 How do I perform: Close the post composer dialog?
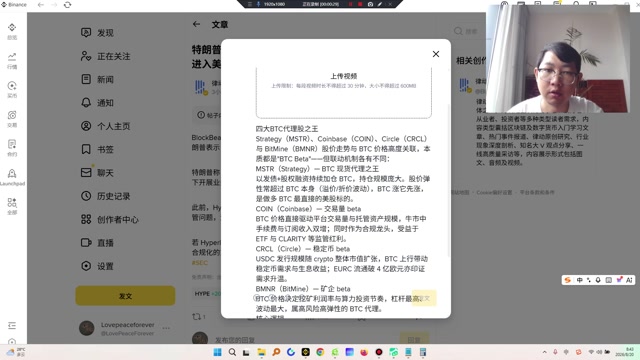pyautogui.click(x=436, y=54)
